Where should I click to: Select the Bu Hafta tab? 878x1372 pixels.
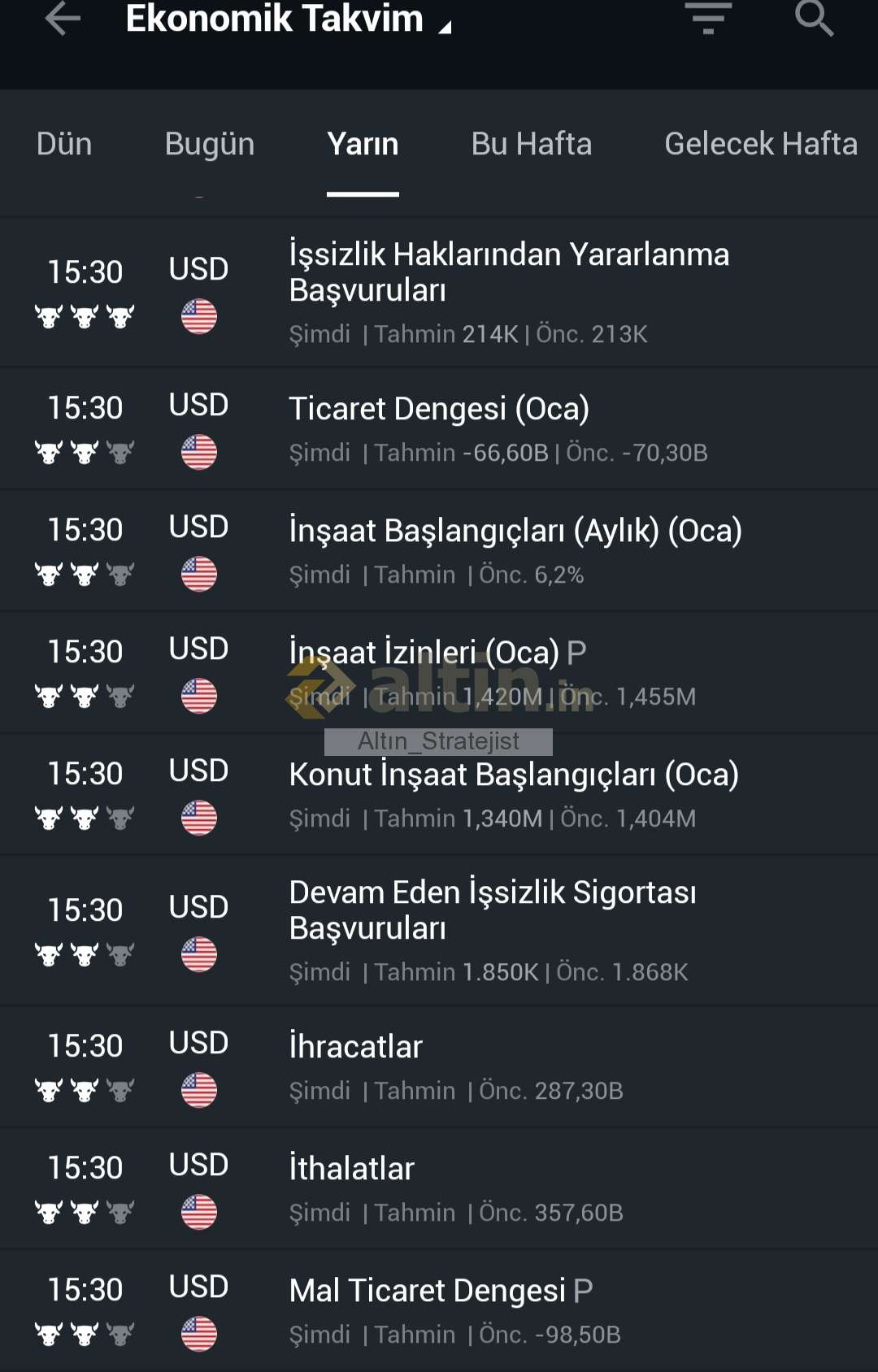click(532, 144)
